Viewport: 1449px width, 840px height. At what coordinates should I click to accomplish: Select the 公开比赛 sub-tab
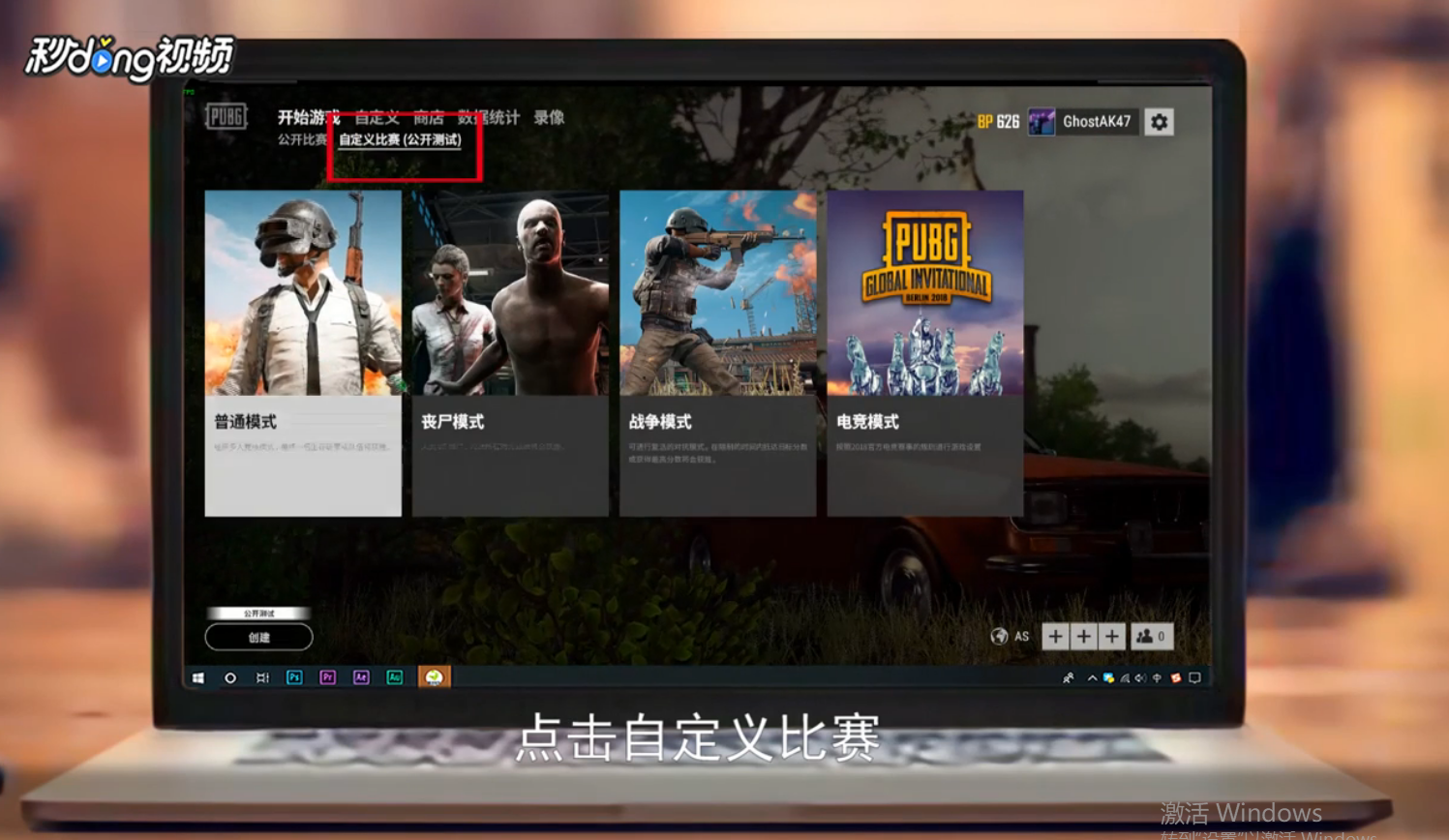point(302,140)
